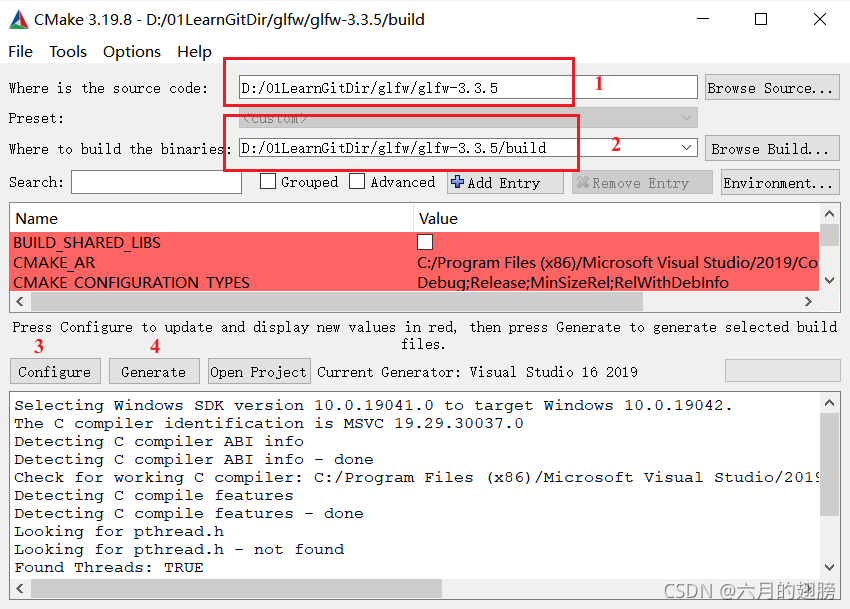Open the Options menu
Screen dimensions: 850x609
(132, 52)
